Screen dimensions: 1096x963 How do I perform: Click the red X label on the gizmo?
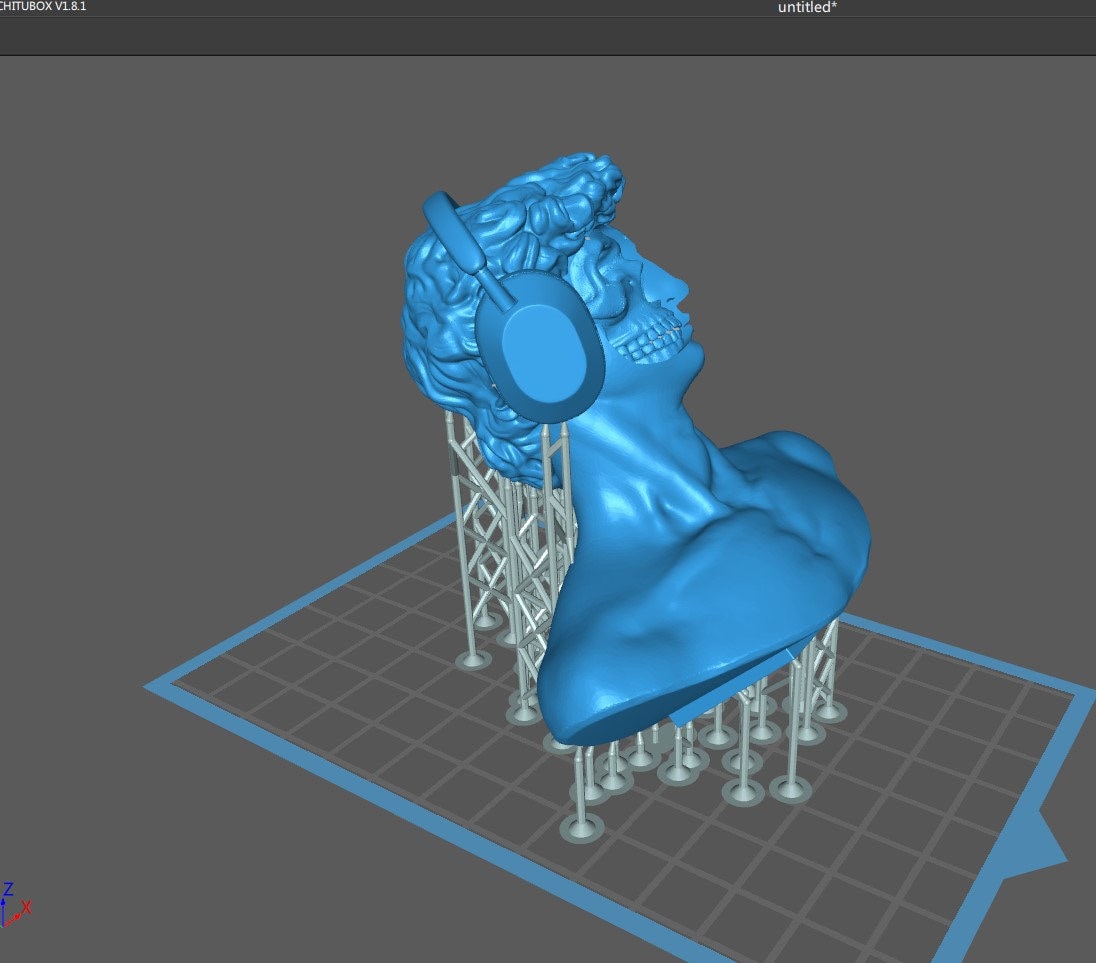pos(27,907)
